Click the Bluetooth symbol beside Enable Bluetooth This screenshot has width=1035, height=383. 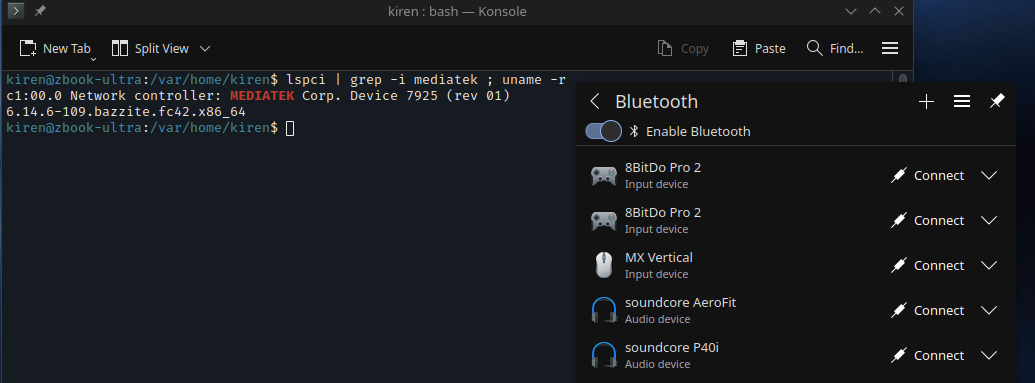pyautogui.click(x=634, y=131)
